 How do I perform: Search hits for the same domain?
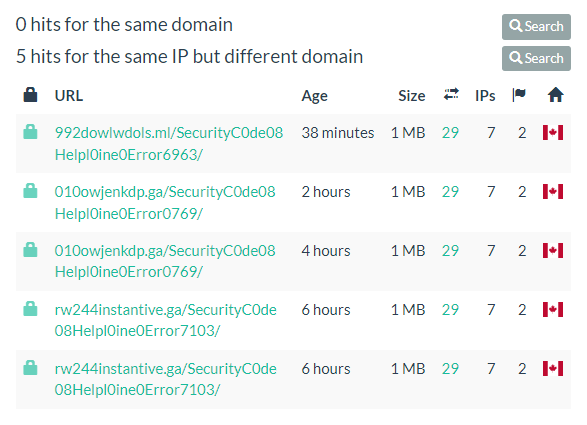tap(536, 27)
